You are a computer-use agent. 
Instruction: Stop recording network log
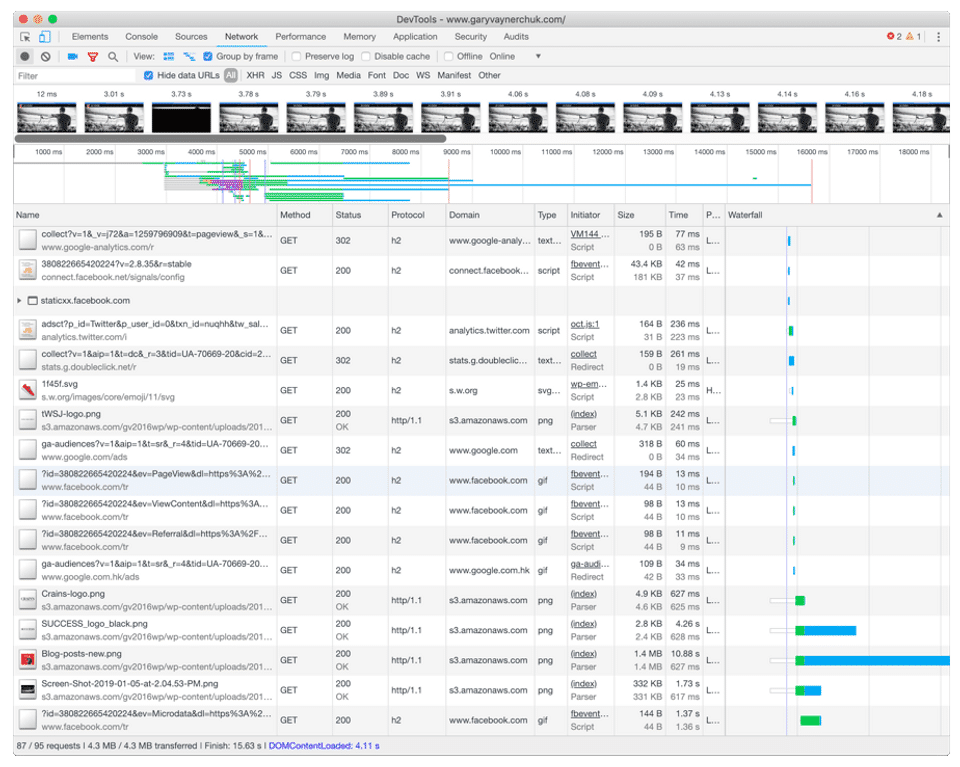[25, 56]
